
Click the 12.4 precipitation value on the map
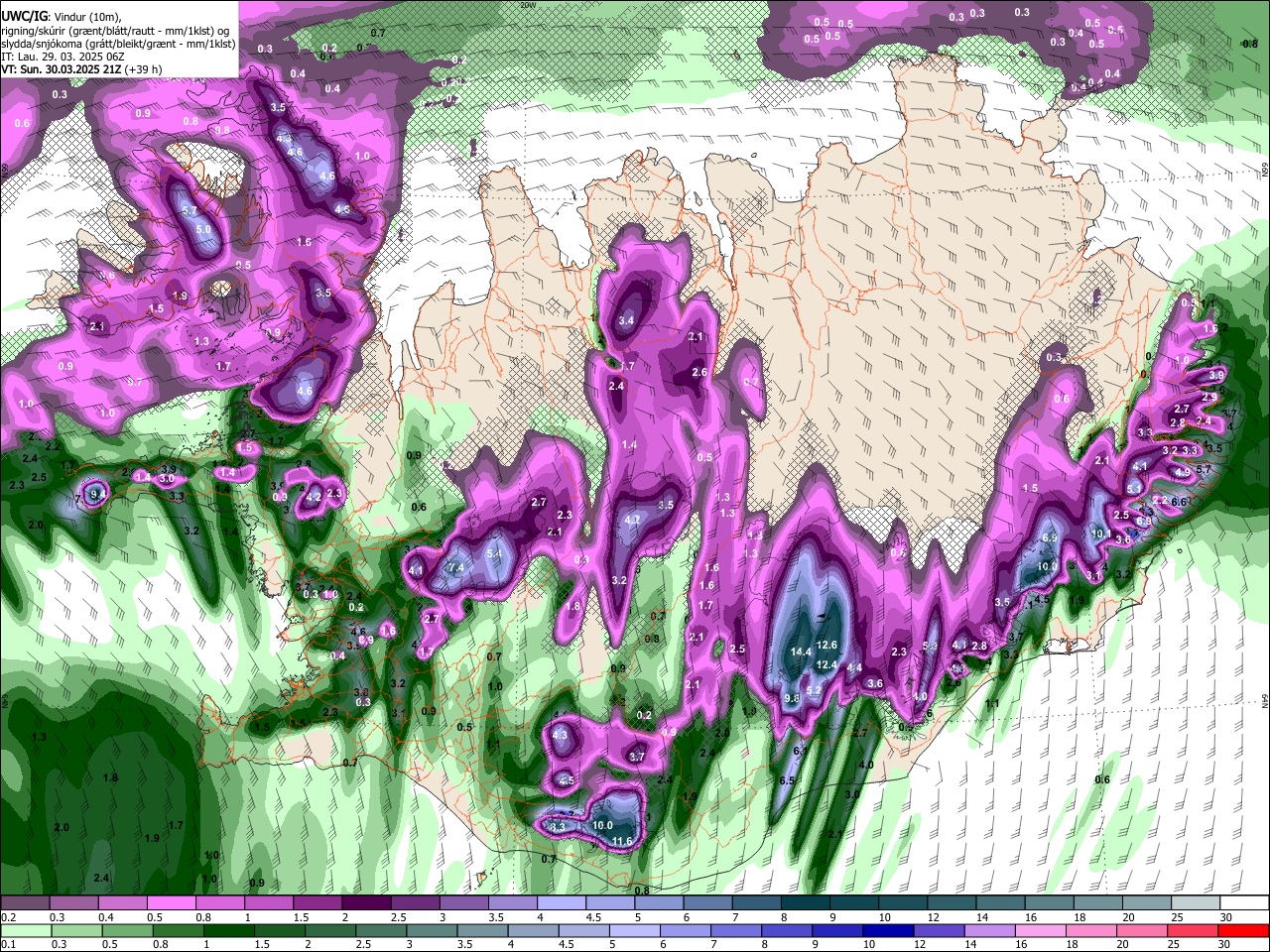827,664
